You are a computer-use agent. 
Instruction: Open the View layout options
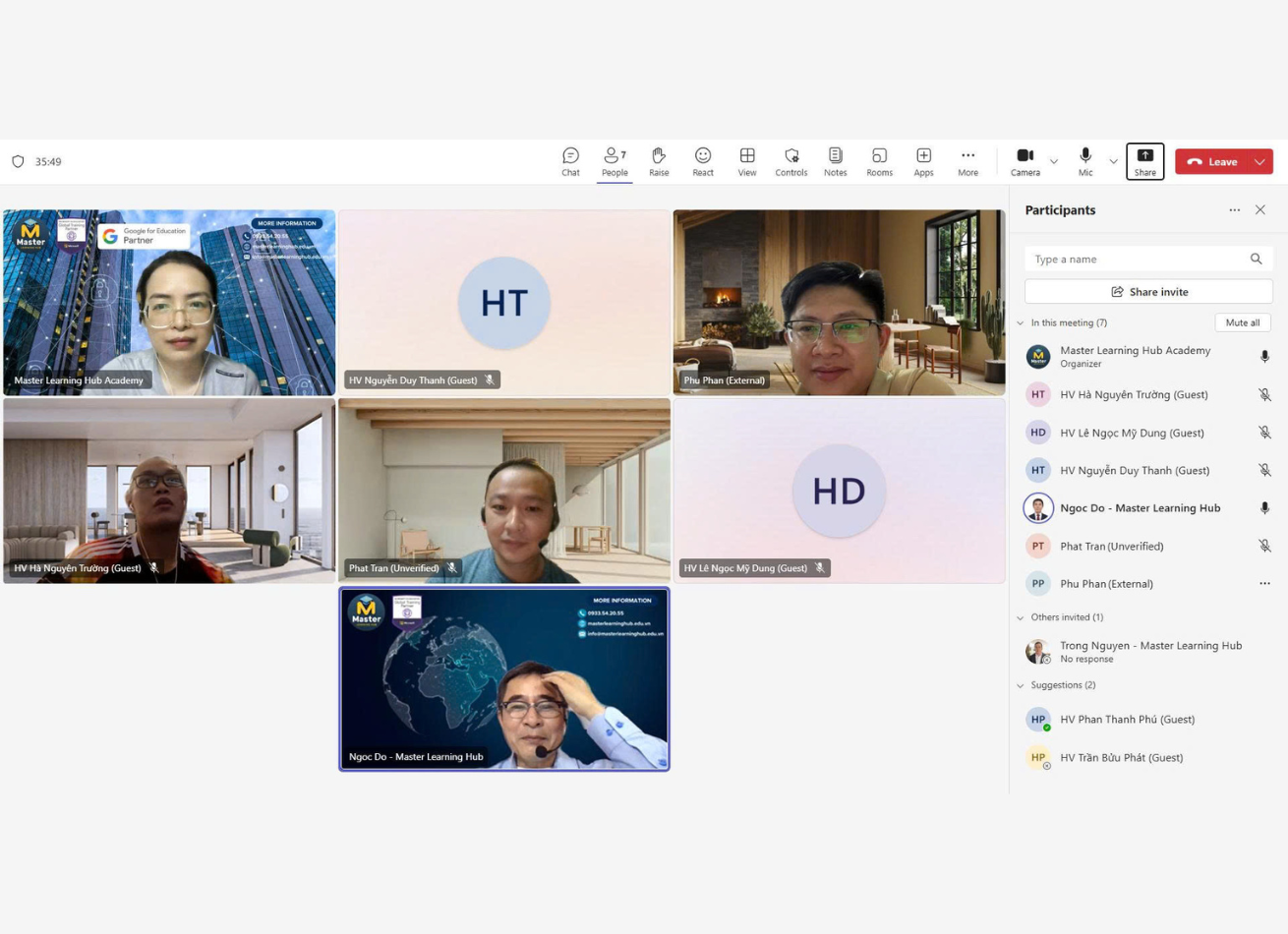(747, 161)
